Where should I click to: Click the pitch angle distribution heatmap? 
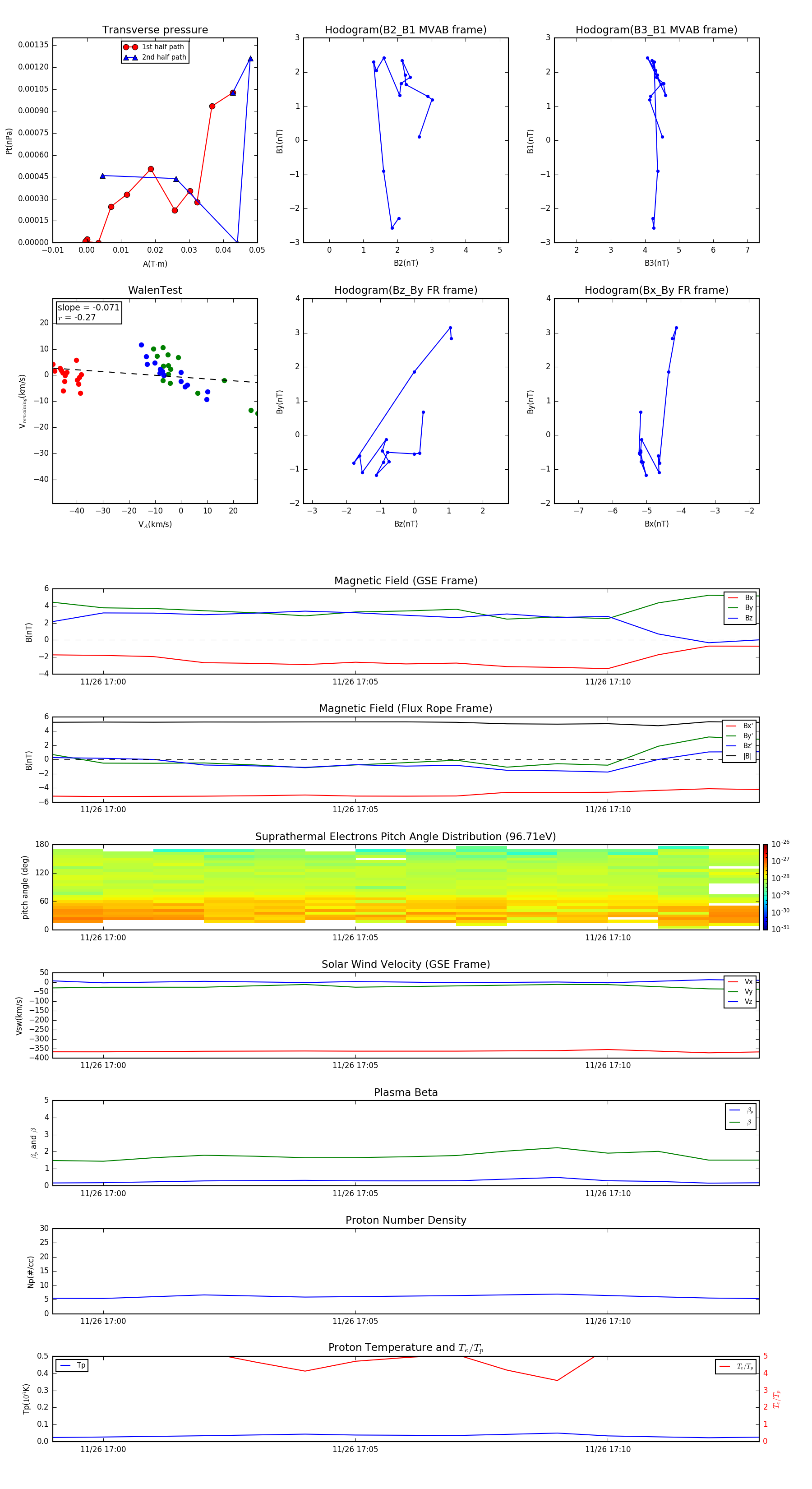coord(406,887)
